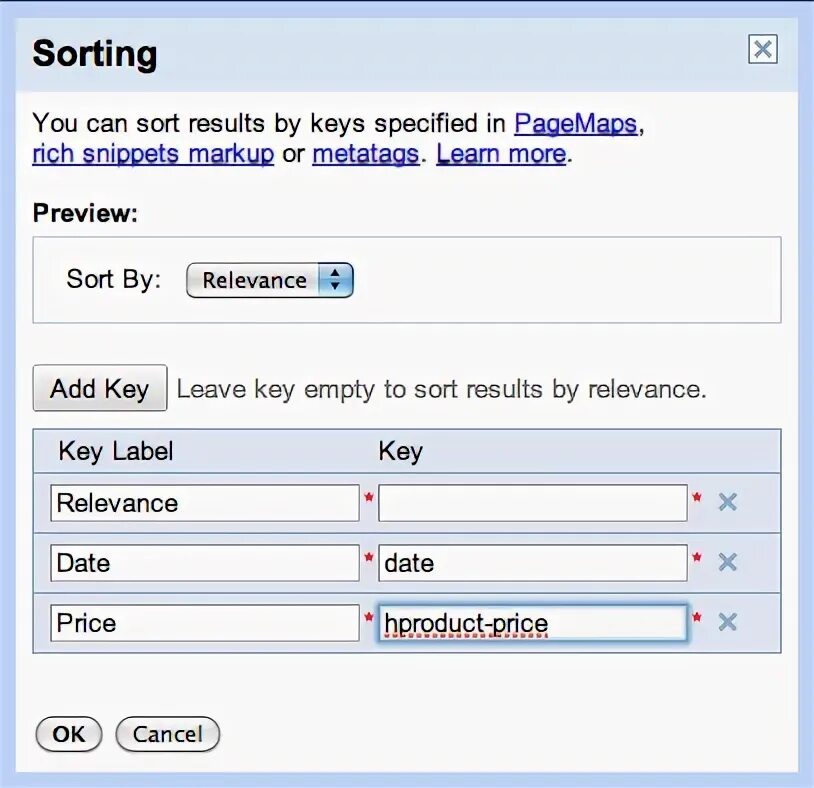Open the Sort By dropdown

(270, 280)
